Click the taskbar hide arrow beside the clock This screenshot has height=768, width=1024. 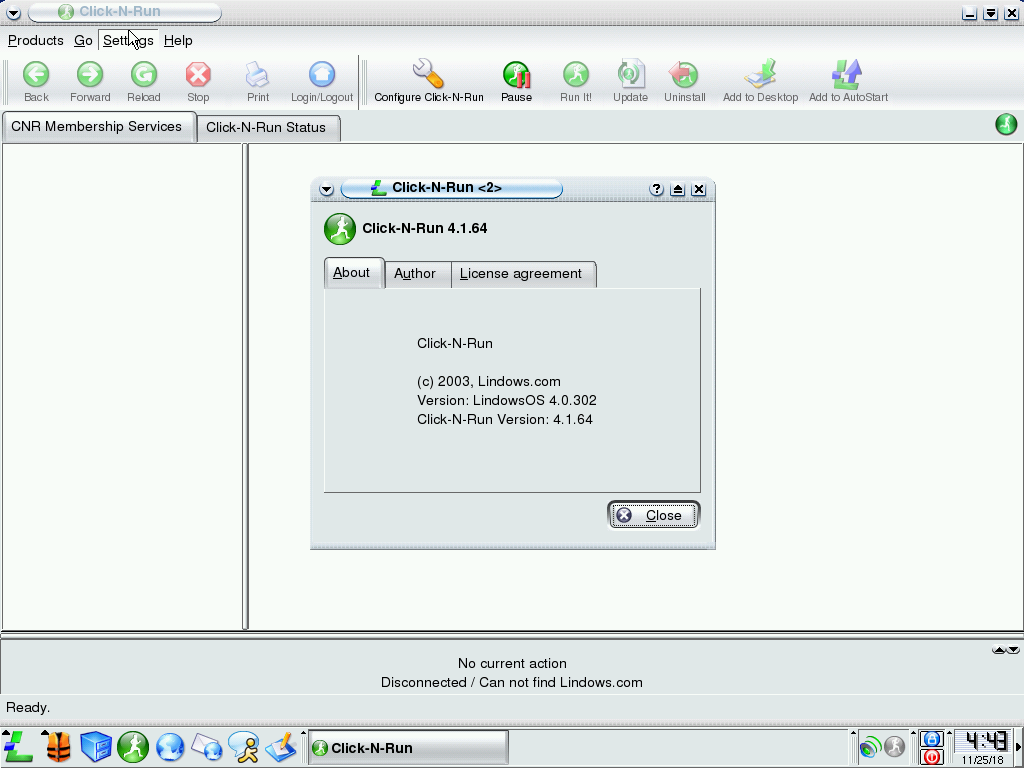coord(1017,747)
